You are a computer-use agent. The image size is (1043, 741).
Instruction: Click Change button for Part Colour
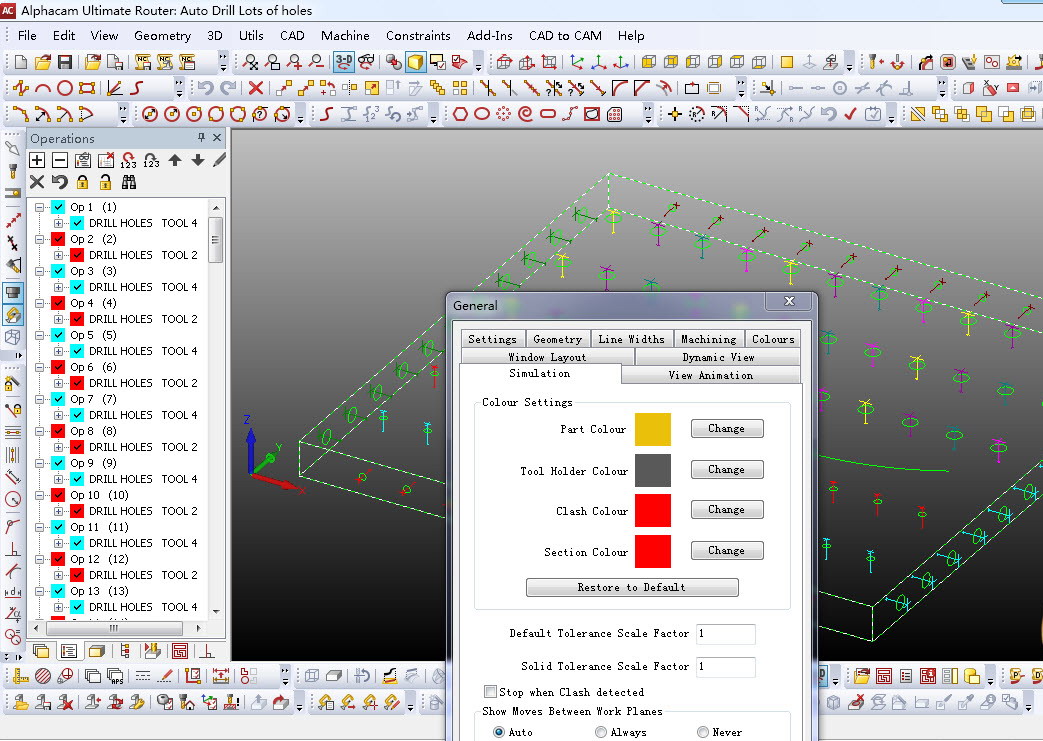[x=726, y=429]
